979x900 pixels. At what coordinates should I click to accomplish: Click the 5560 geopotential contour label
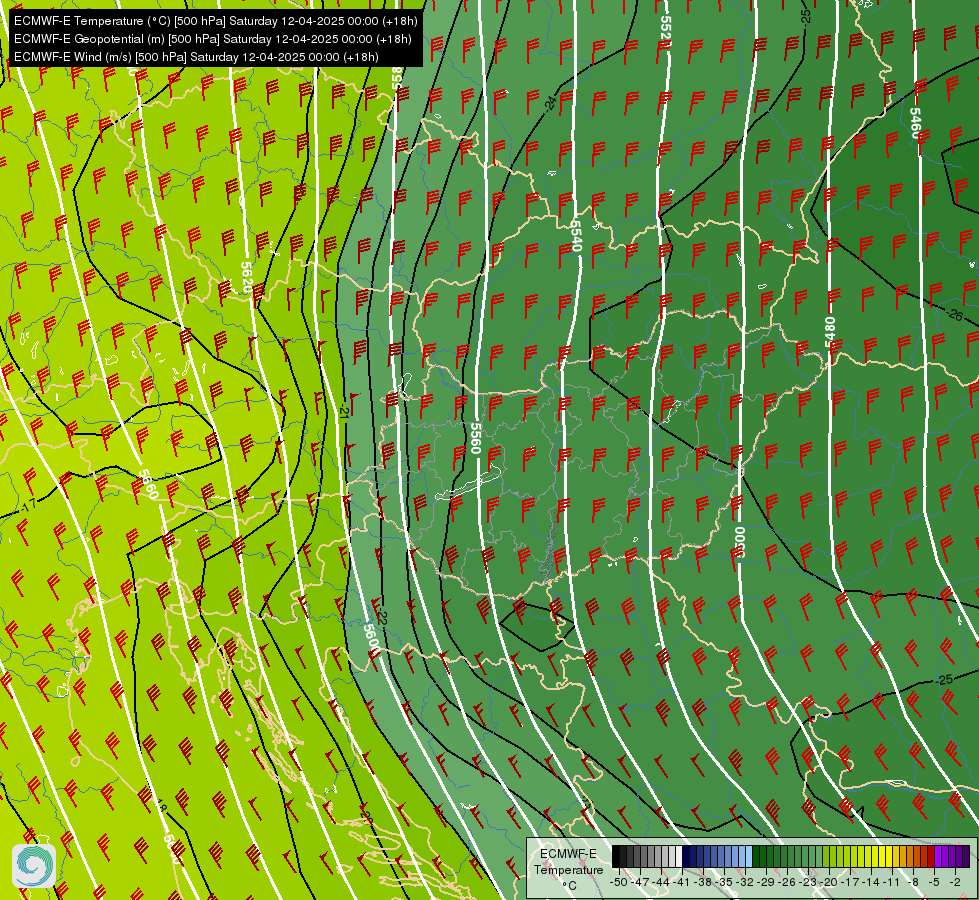[476, 438]
